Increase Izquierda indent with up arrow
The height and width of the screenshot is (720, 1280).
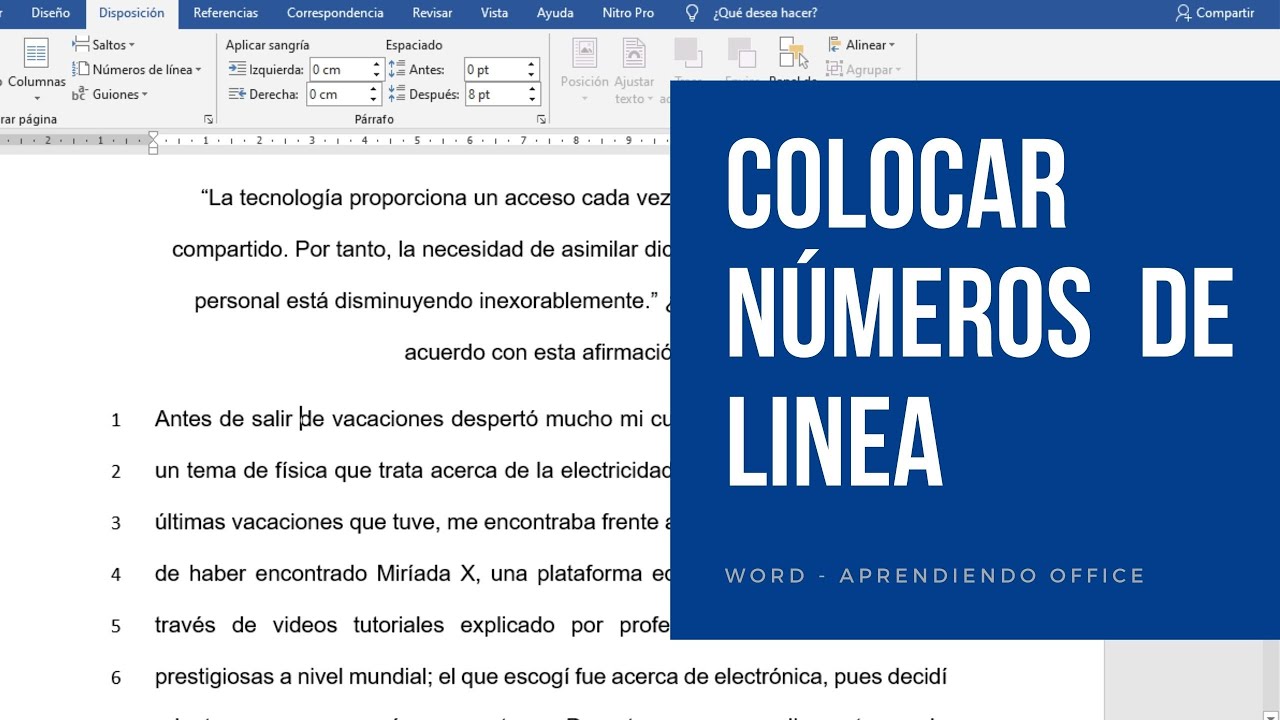[376, 65]
